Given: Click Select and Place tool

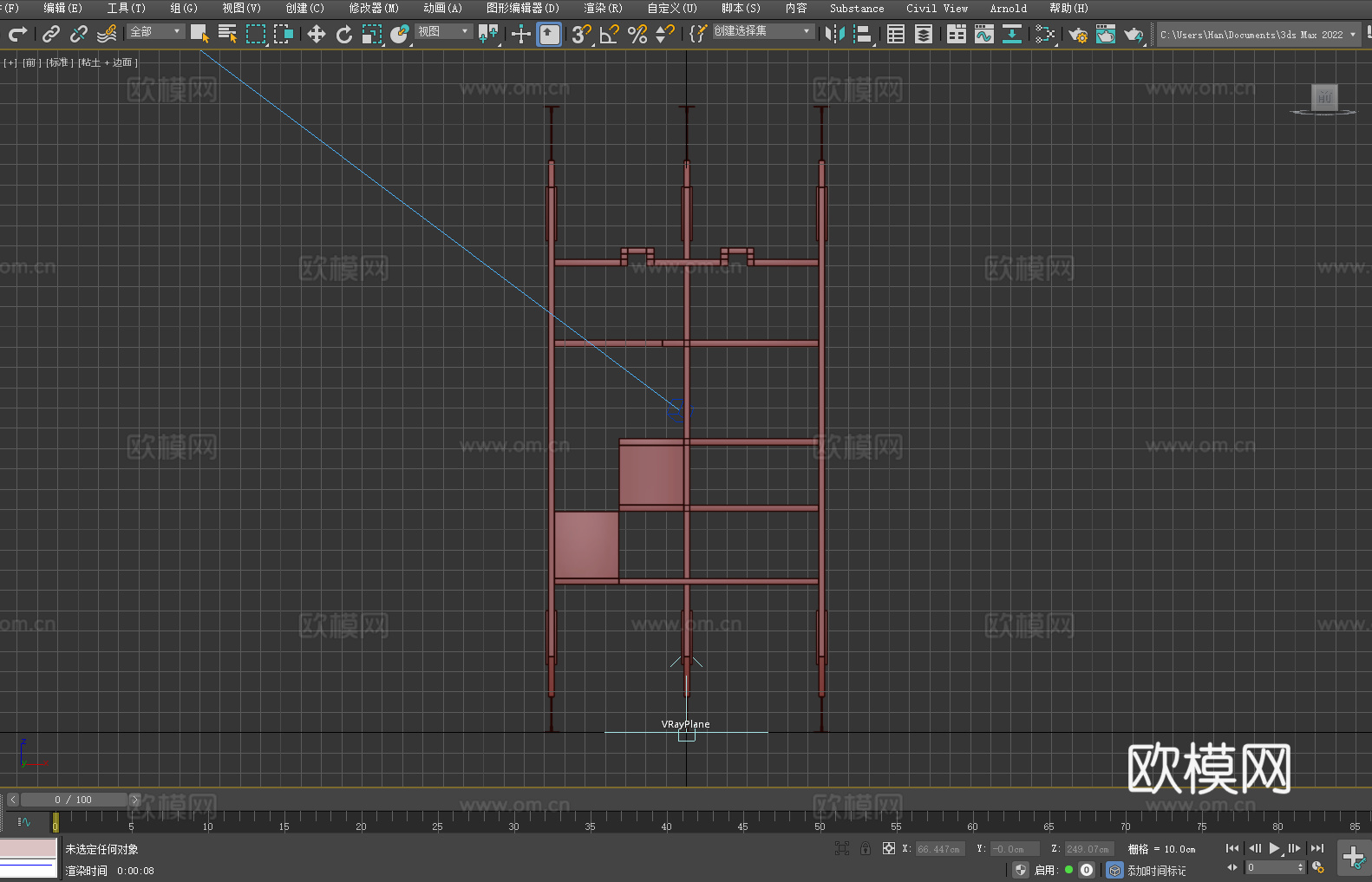Looking at the screenshot, I should pos(400,34).
